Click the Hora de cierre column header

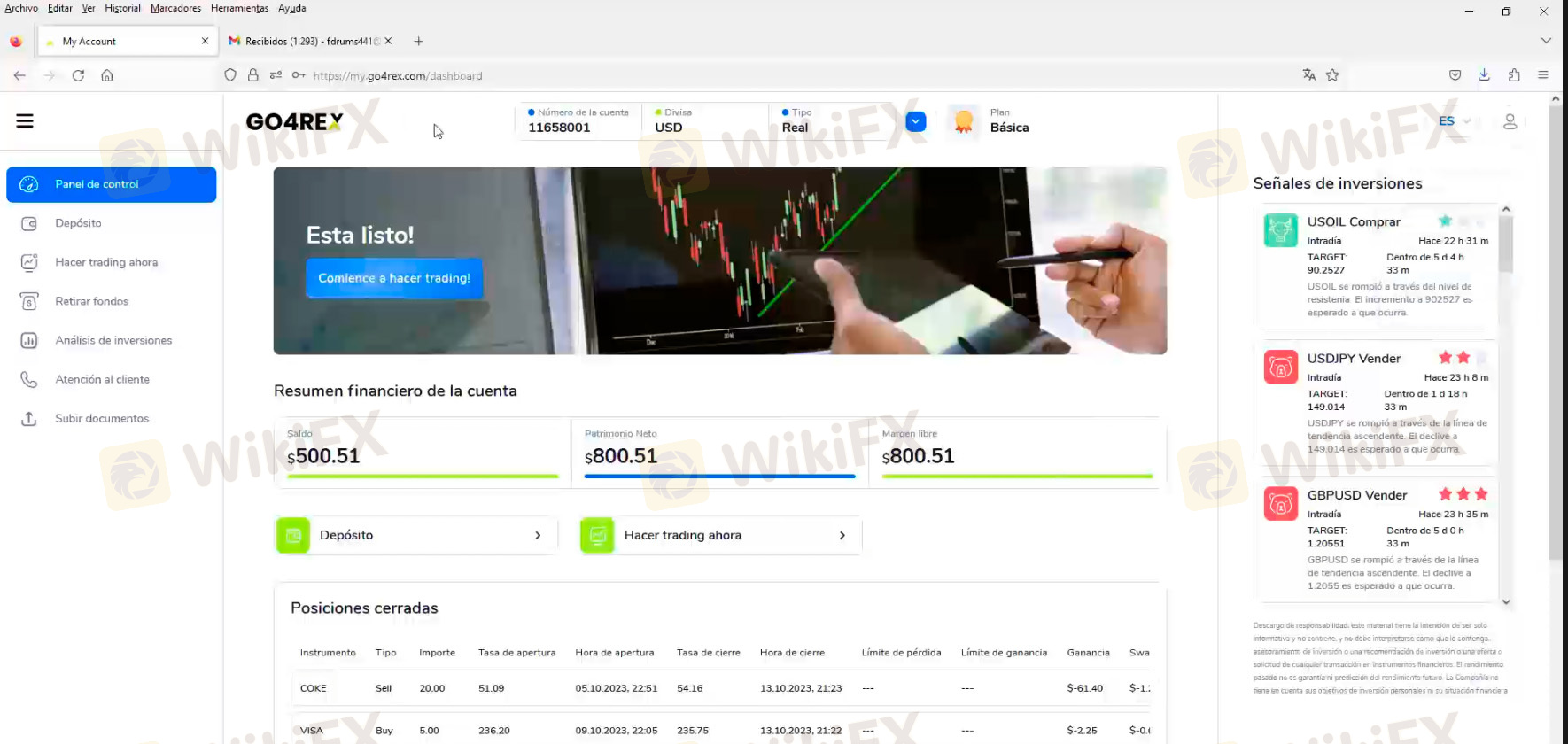(x=792, y=653)
